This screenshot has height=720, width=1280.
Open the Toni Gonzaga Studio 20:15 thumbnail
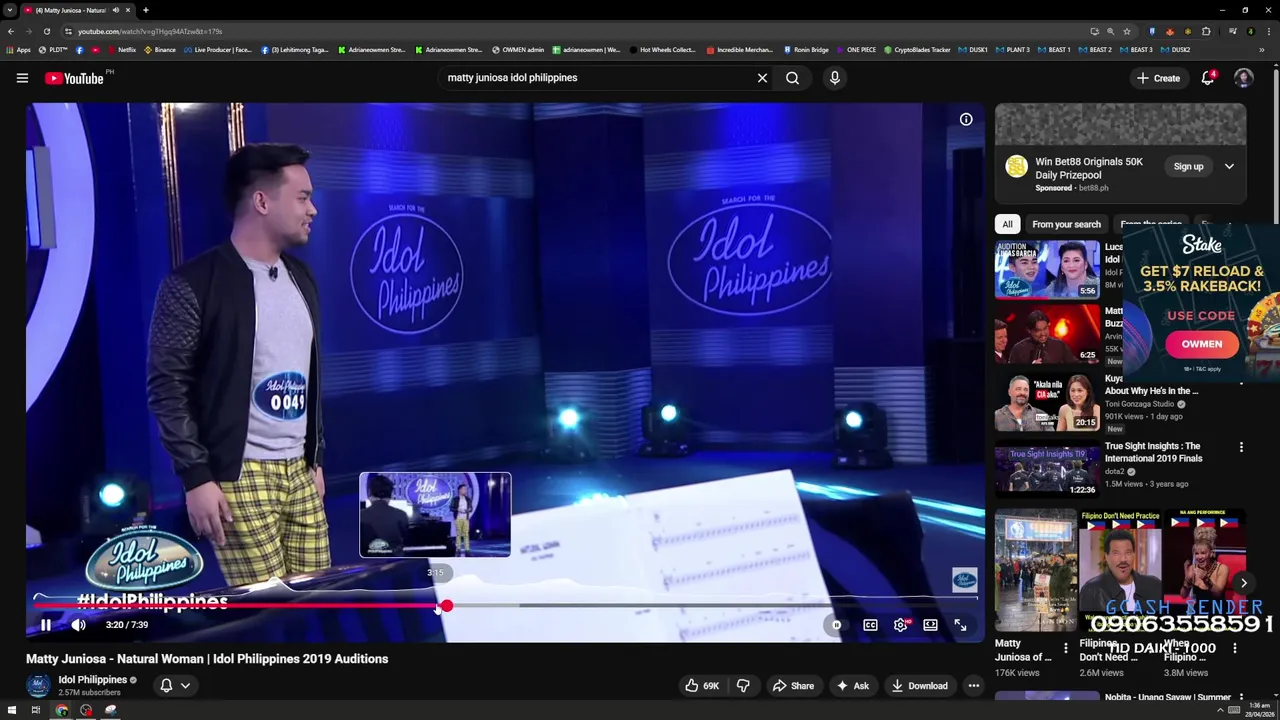[1046, 402]
